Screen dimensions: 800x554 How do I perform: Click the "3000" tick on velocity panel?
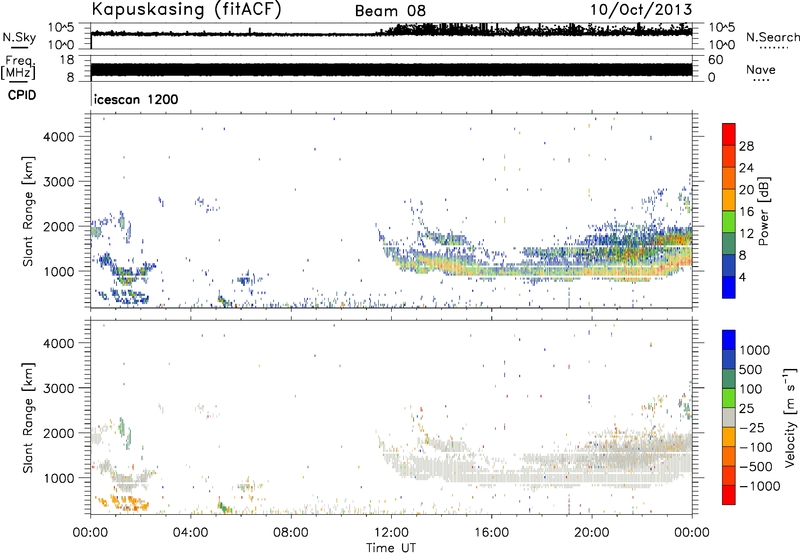pos(58,388)
